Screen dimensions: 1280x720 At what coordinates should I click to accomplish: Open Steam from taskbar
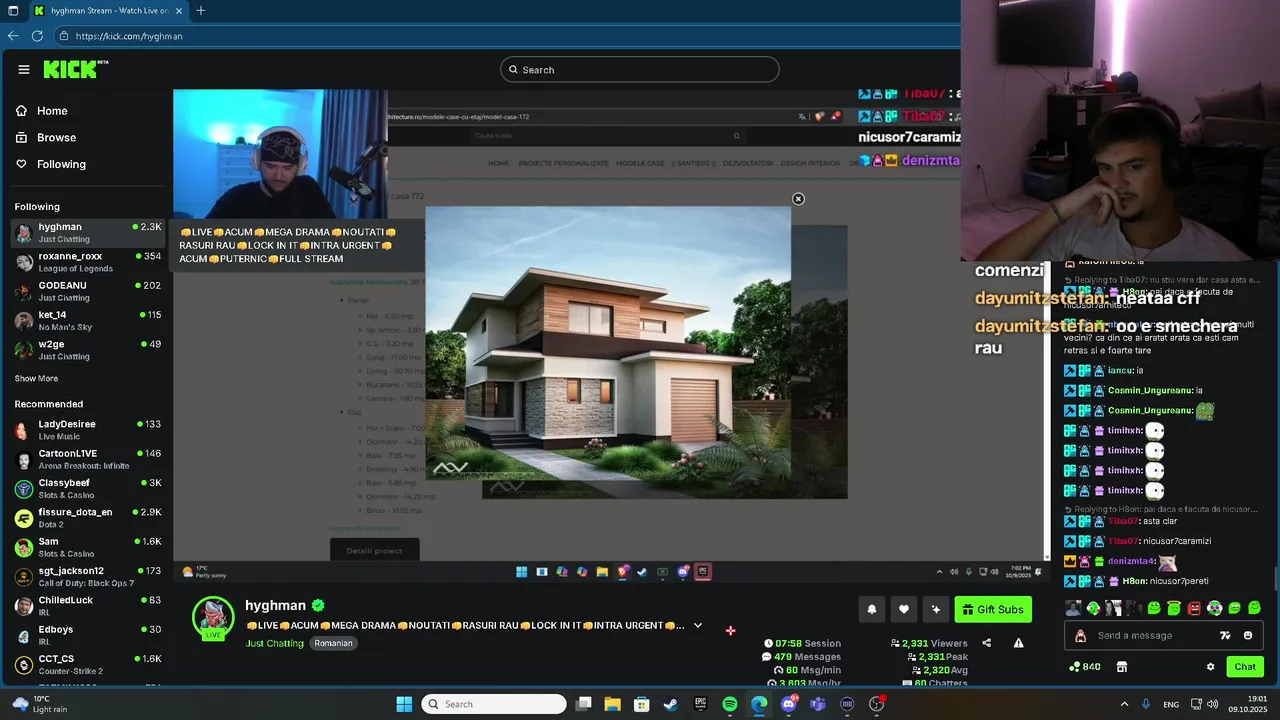(671, 704)
